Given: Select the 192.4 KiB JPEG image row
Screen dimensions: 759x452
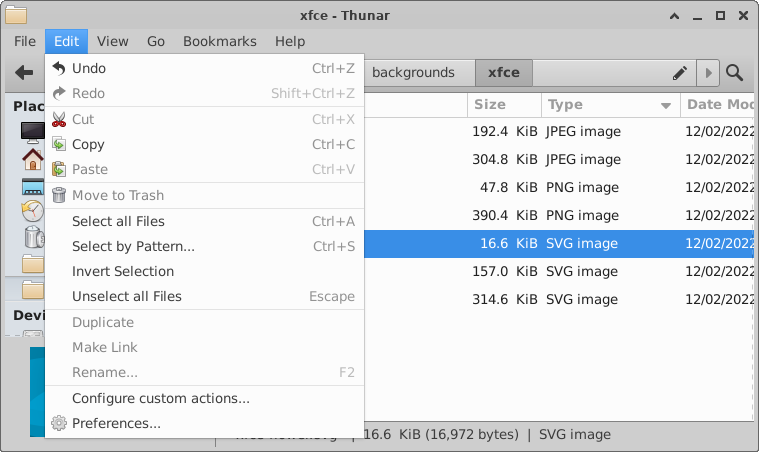Looking at the screenshot, I should coord(559,132).
